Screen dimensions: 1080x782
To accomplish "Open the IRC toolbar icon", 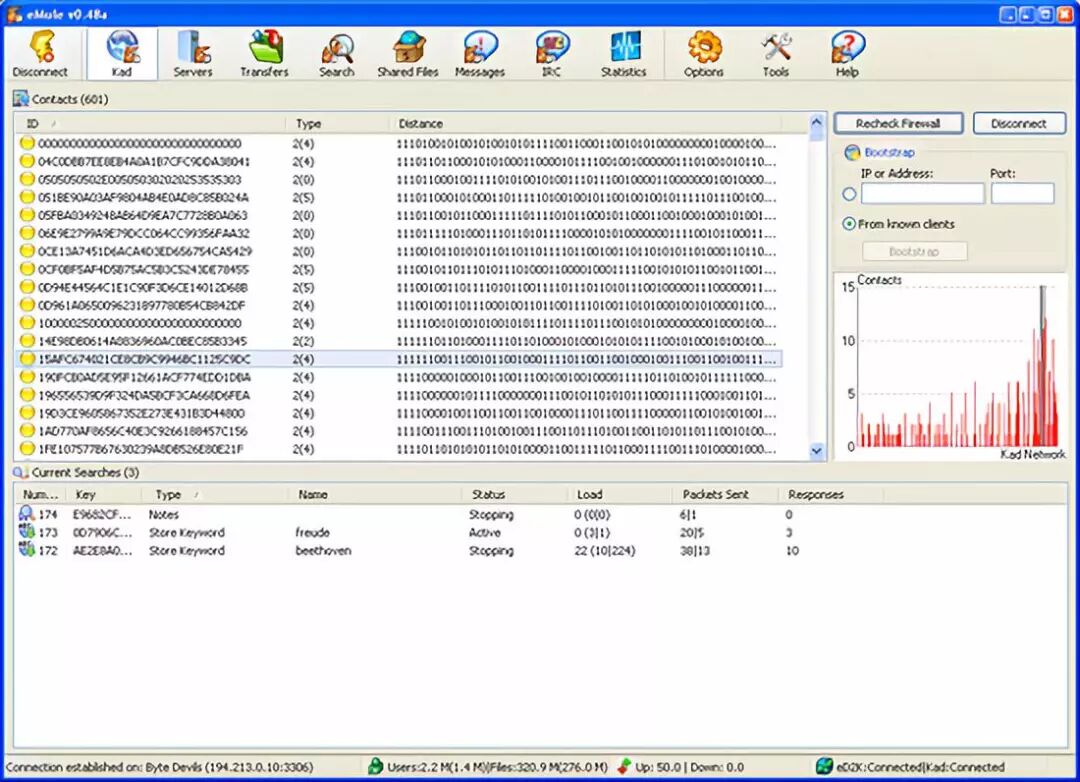I will coord(552,54).
